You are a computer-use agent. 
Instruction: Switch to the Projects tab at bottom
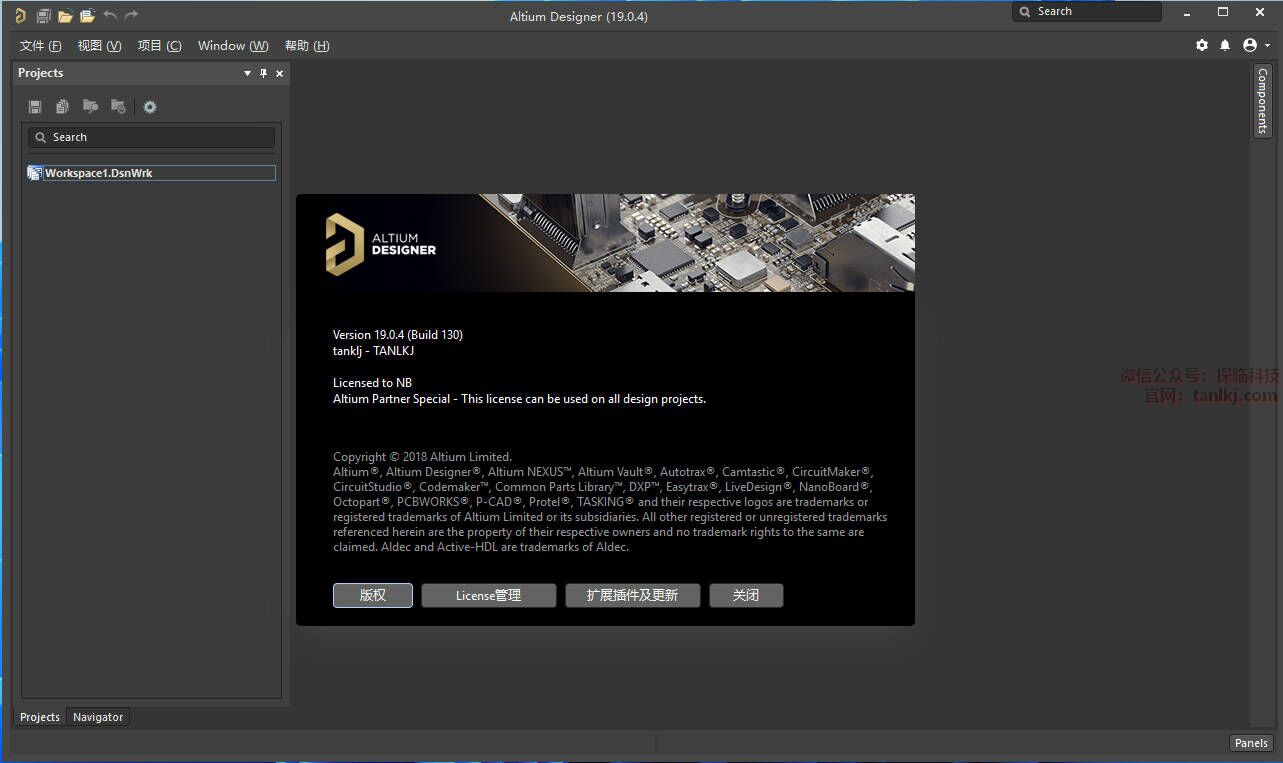40,717
